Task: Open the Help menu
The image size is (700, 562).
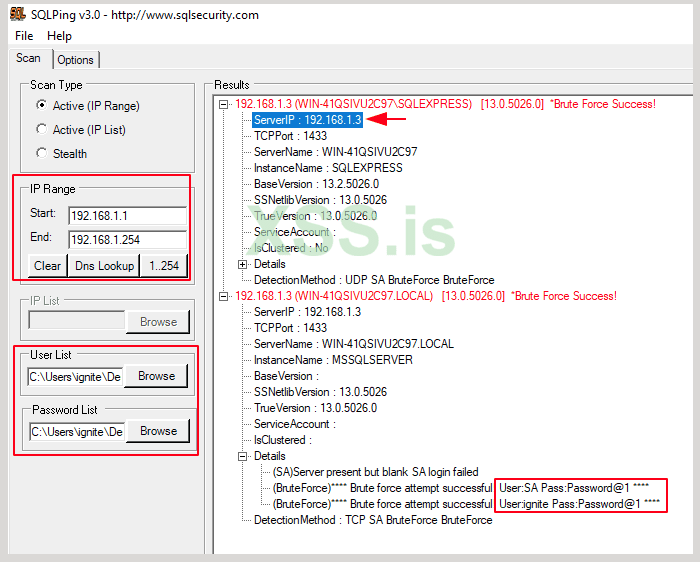Action: (59, 36)
